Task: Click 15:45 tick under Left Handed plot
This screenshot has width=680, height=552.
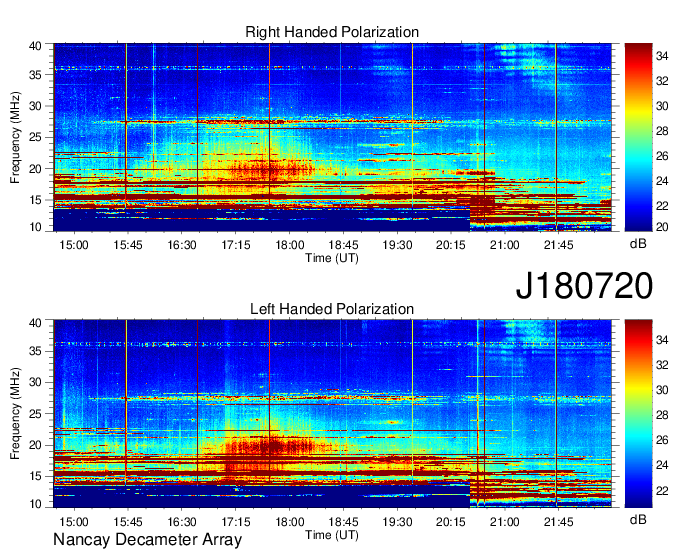Action: 128,522
